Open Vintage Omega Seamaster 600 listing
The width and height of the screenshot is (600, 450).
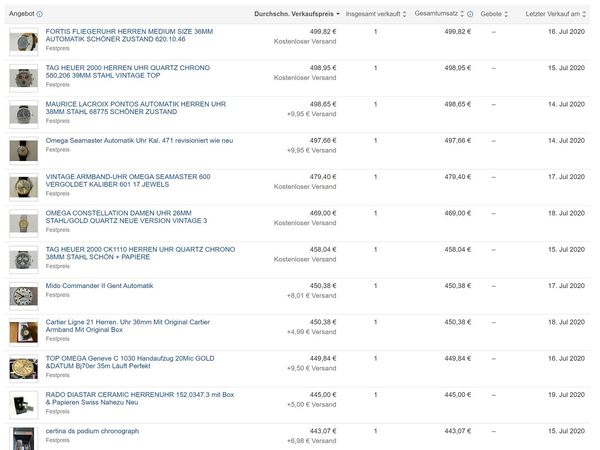click(x=128, y=181)
